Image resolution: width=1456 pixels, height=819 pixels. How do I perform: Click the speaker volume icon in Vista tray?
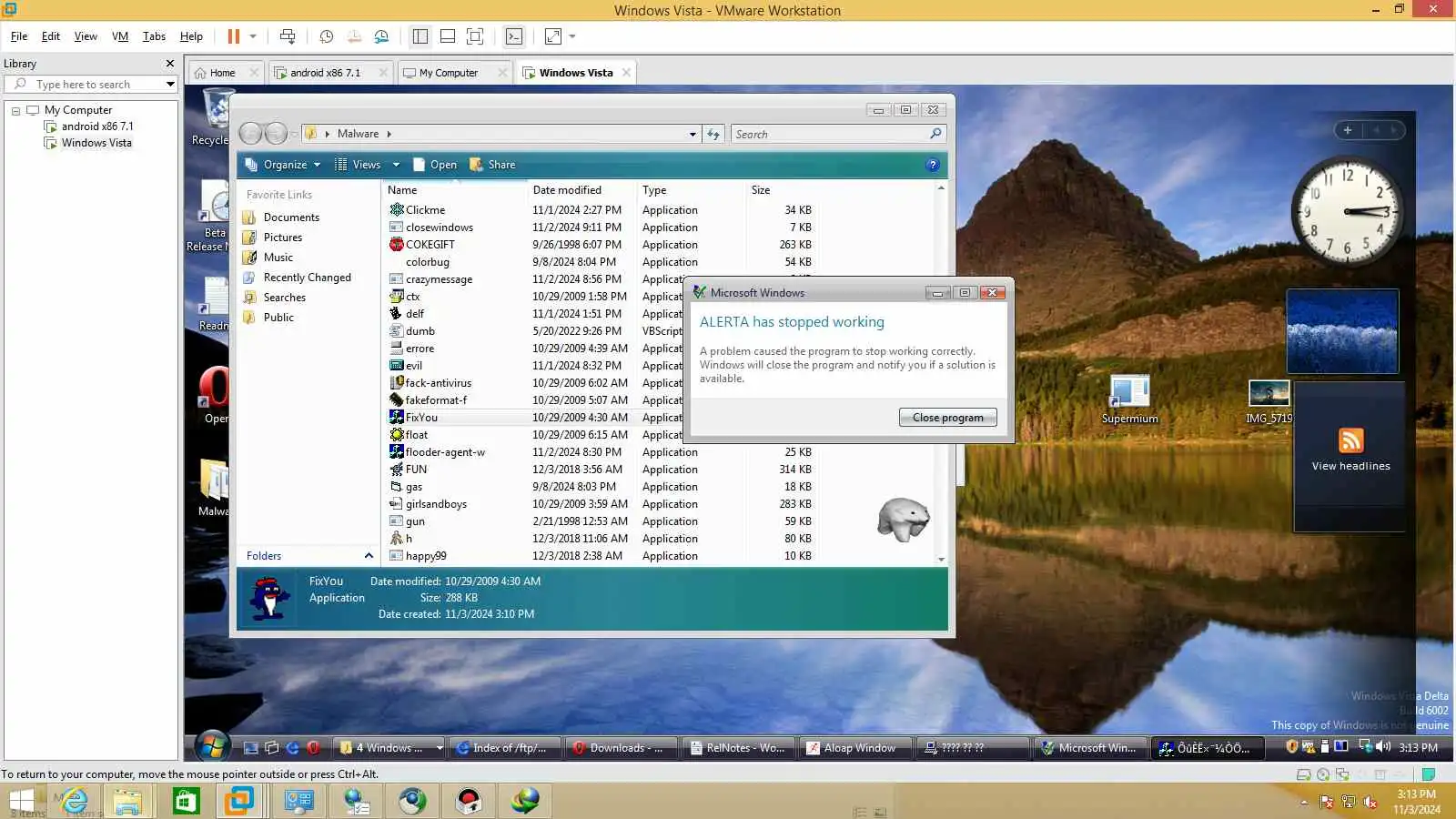pos(1384,747)
